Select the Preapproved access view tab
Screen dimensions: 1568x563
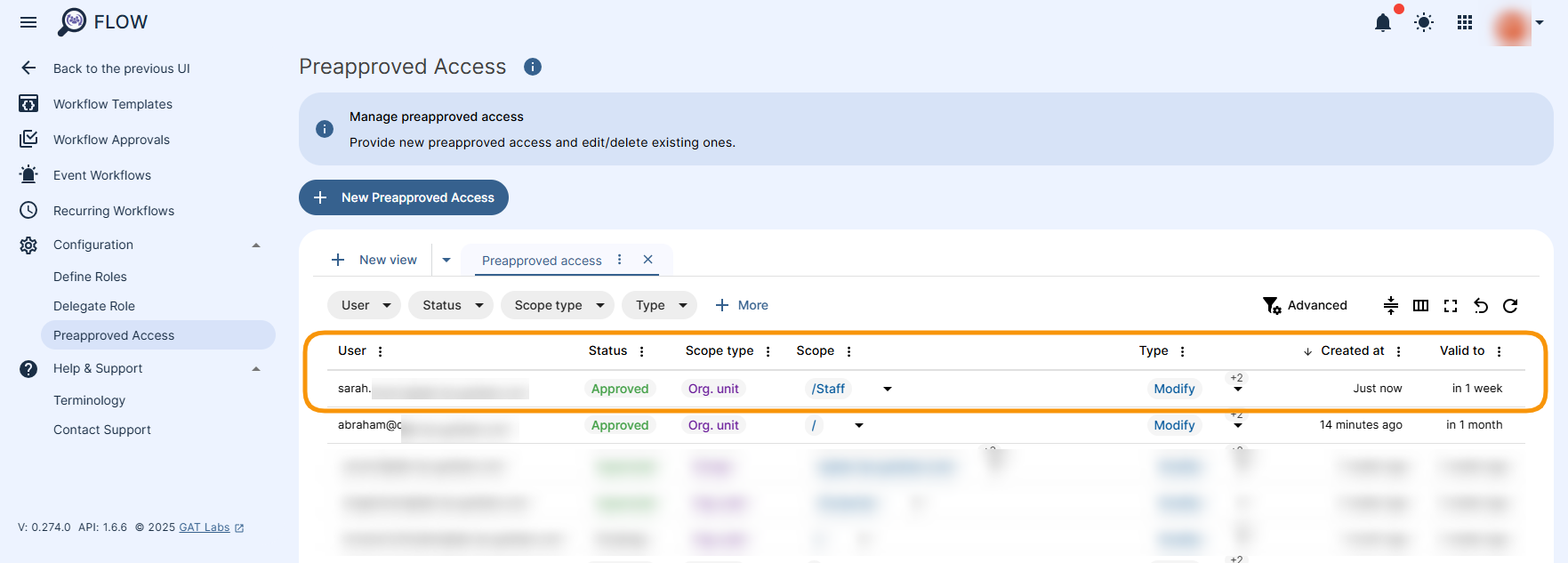coord(542,261)
